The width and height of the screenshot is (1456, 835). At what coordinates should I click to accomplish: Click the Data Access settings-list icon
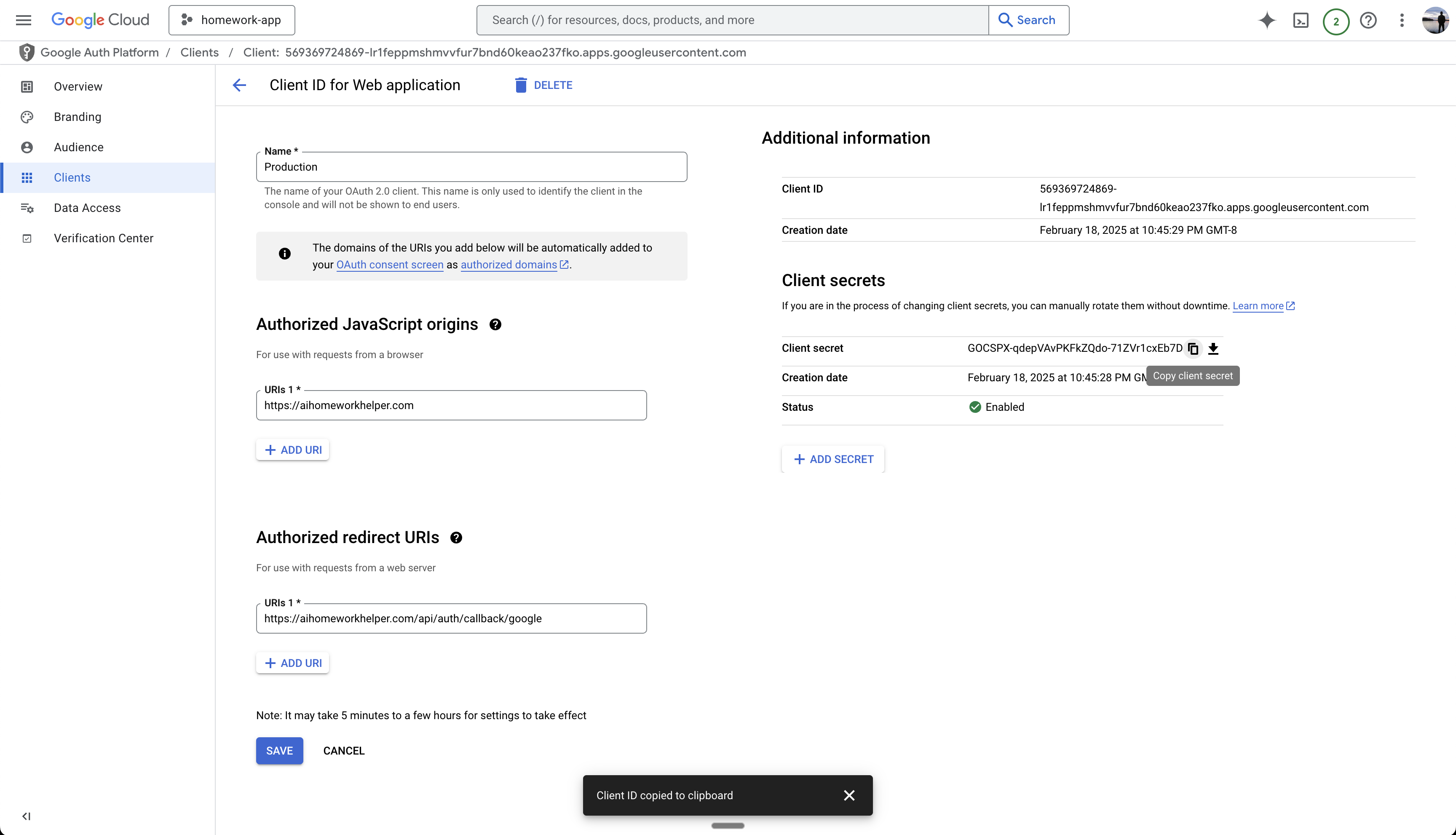(27, 208)
